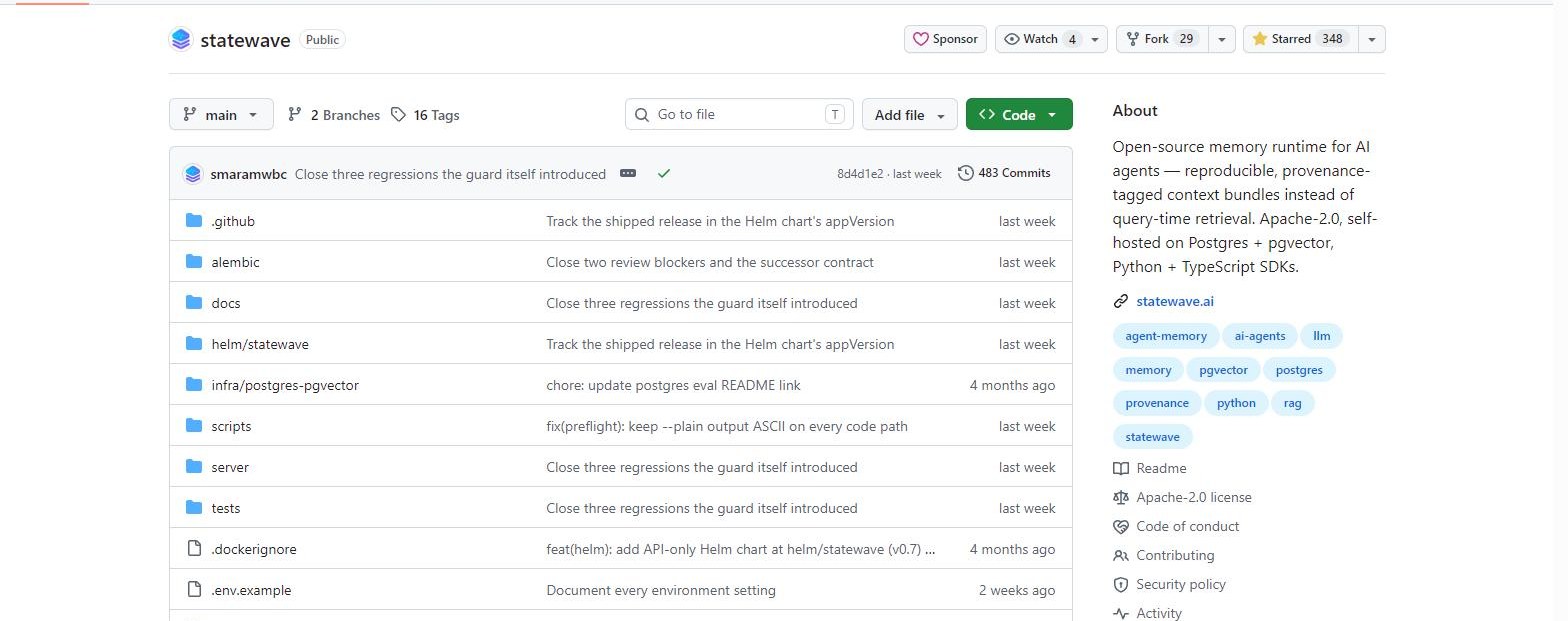Fork the repository with the Fork button
The width and height of the screenshot is (1568, 621).
(1162, 39)
